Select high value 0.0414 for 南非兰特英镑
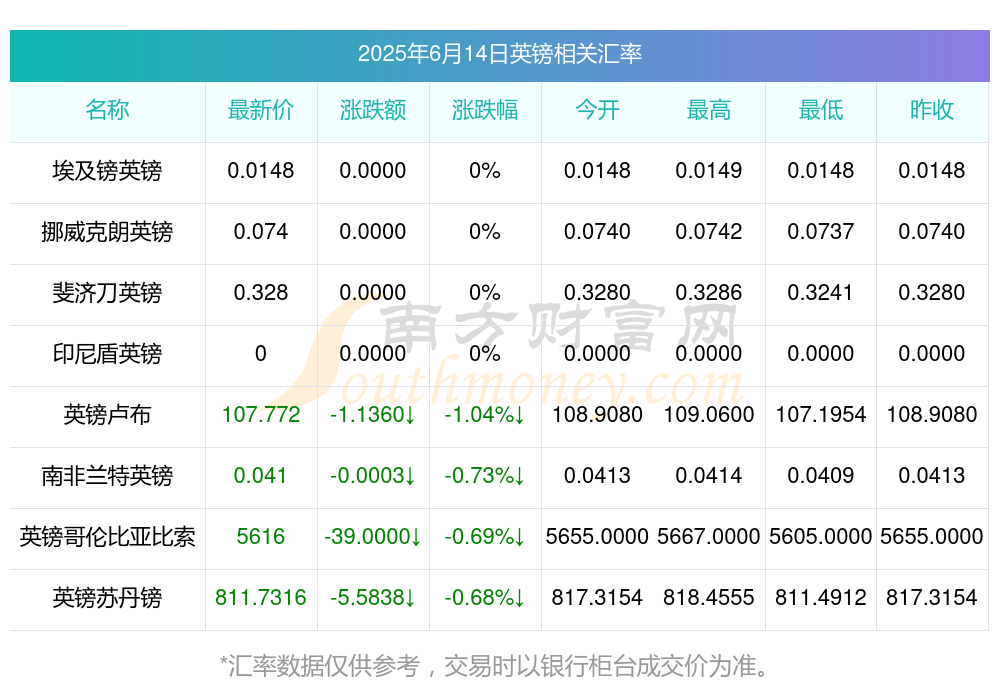 click(x=709, y=475)
